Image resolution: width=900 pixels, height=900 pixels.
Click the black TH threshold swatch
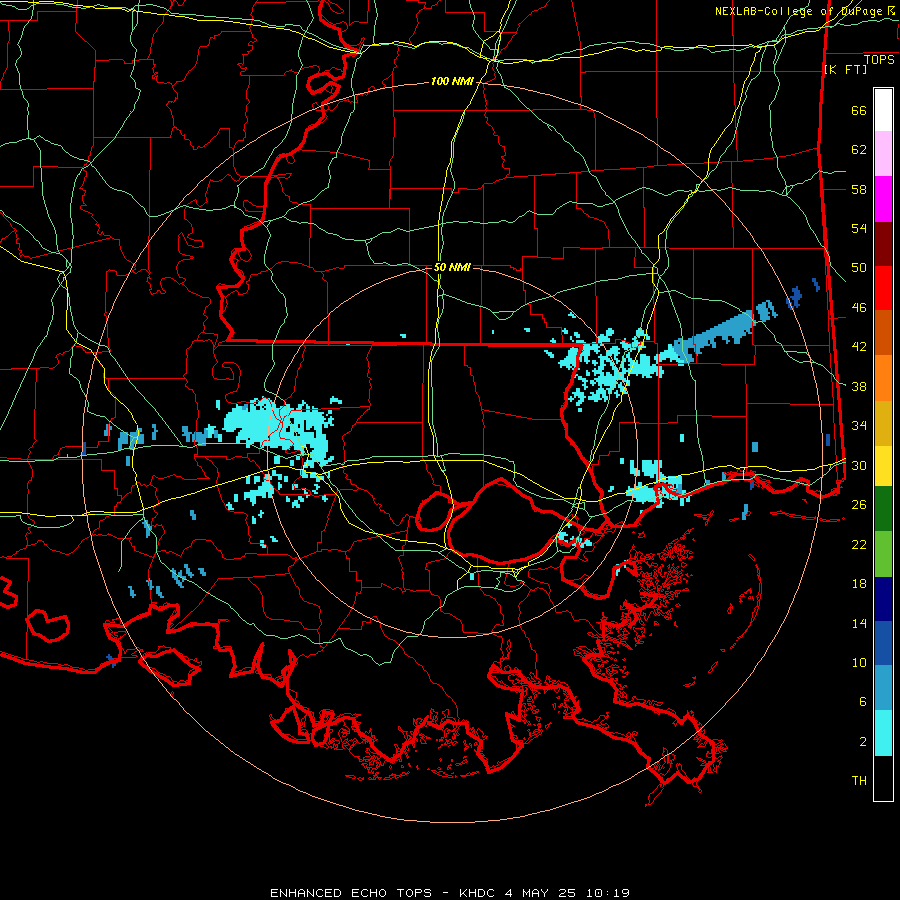point(883,778)
